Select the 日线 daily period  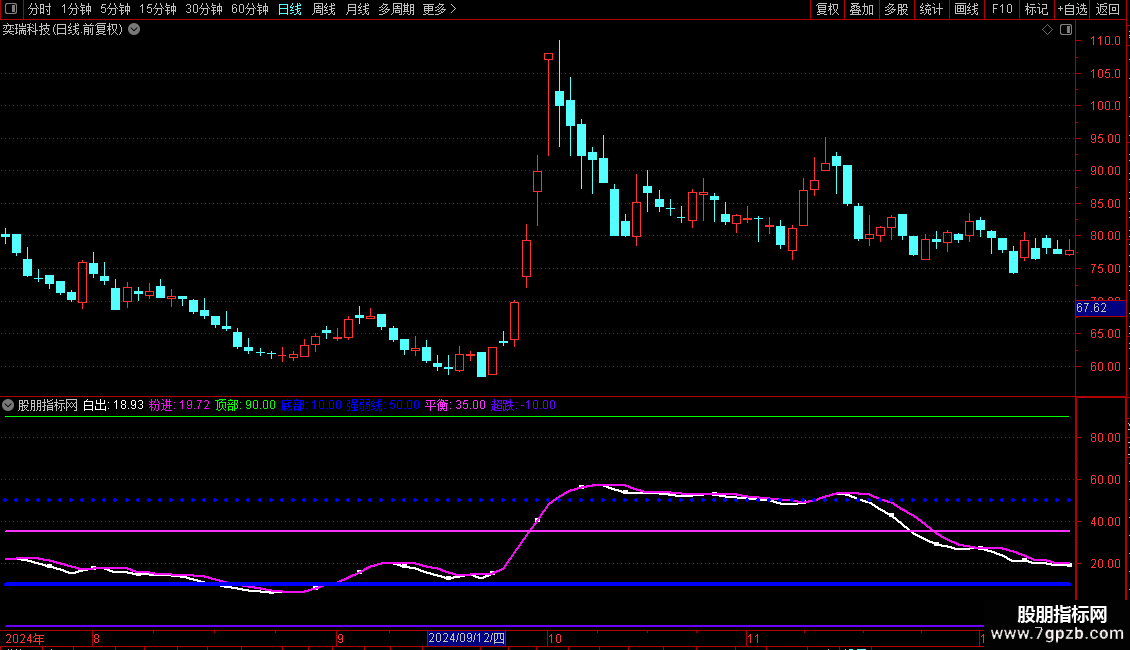pos(290,9)
